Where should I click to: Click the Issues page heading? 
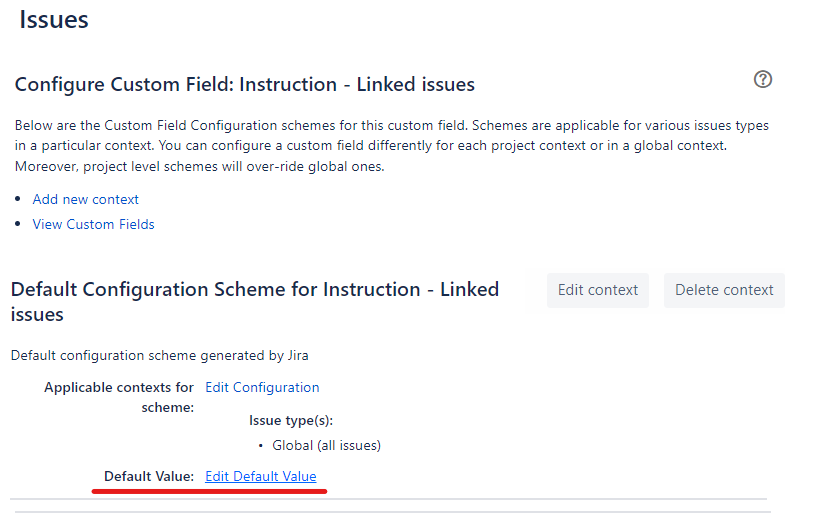point(54,19)
